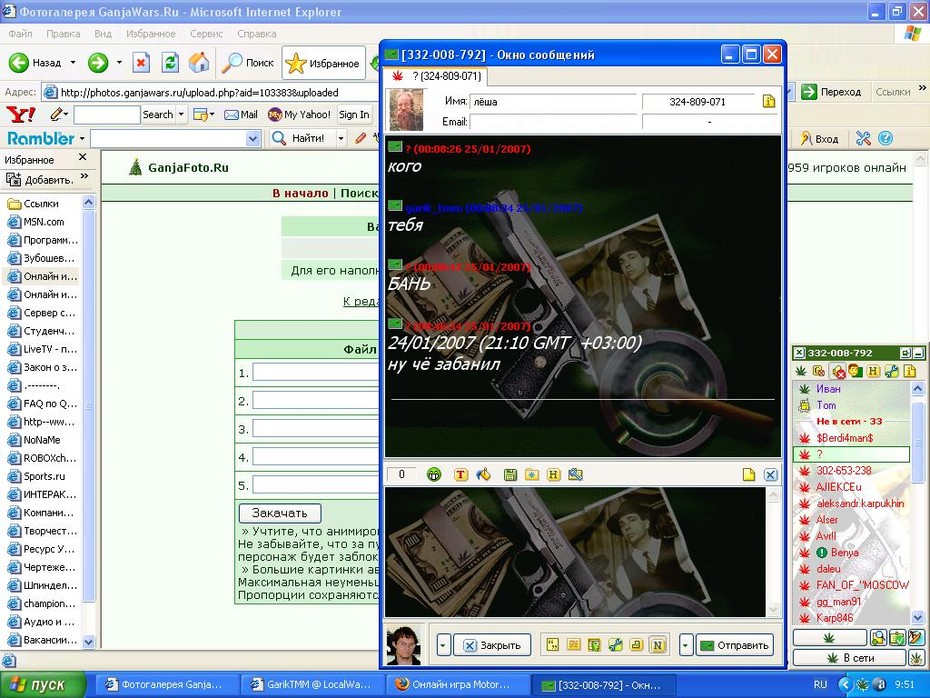Image resolution: width=930 pixels, height=698 pixels.
Task: Open the Rambler search box dropdown
Action: pos(253,139)
